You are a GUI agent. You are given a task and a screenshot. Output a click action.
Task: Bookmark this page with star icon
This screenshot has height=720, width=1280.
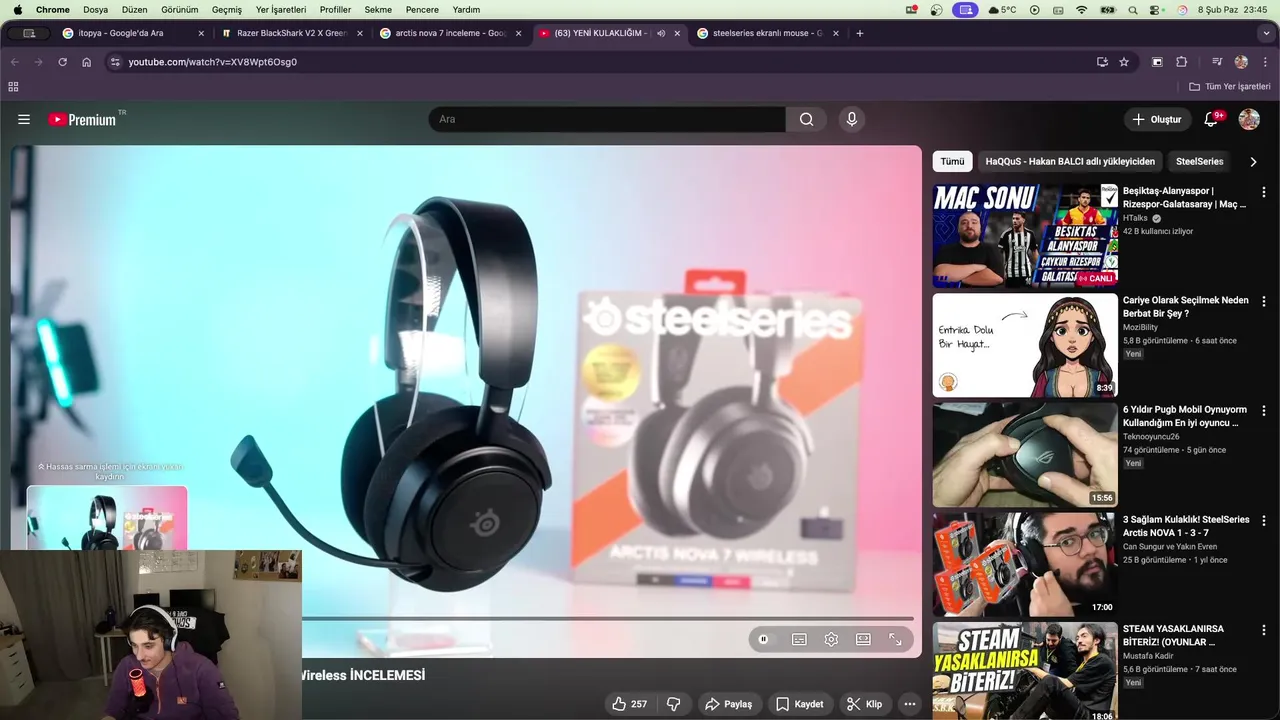(1124, 62)
